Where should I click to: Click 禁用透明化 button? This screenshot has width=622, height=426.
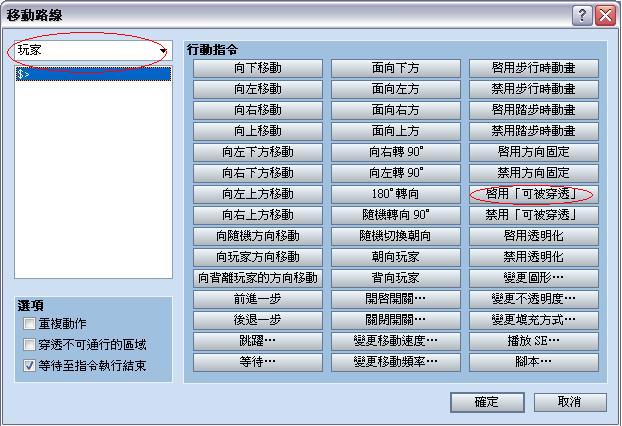pyautogui.click(x=534, y=257)
